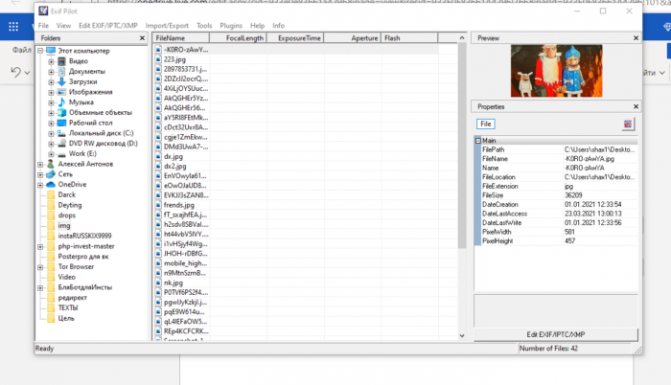Open the undo dropdown arrow in background window
The height and width of the screenshot is (385, 671).
(x=27, y=73)
